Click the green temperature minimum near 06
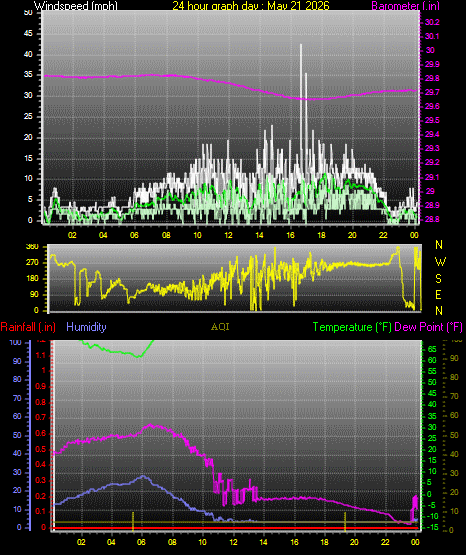466x555 pixels. point(139,356)
